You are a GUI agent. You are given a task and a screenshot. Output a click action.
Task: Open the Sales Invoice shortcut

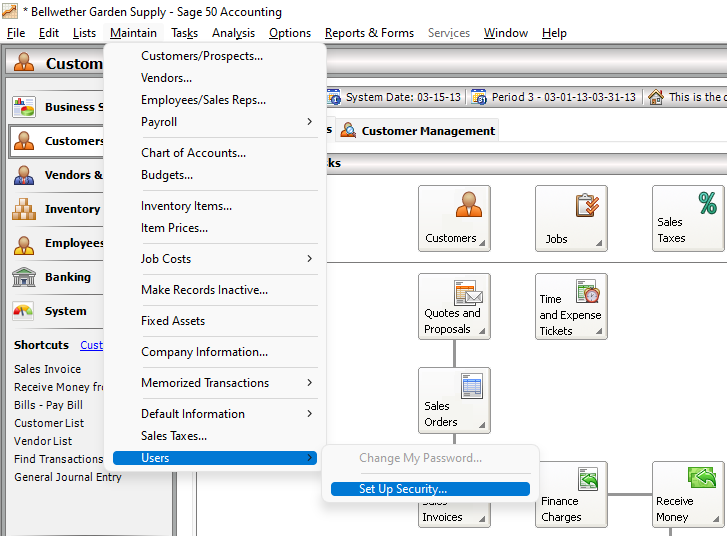click(x=47, y=369)
